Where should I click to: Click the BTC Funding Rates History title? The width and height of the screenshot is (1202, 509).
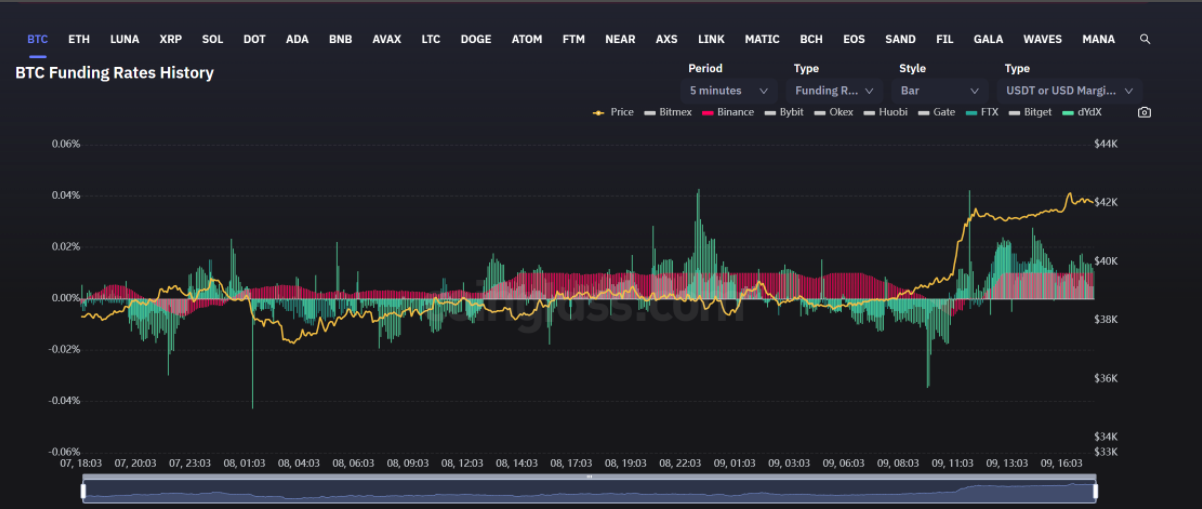click(114, 73)
